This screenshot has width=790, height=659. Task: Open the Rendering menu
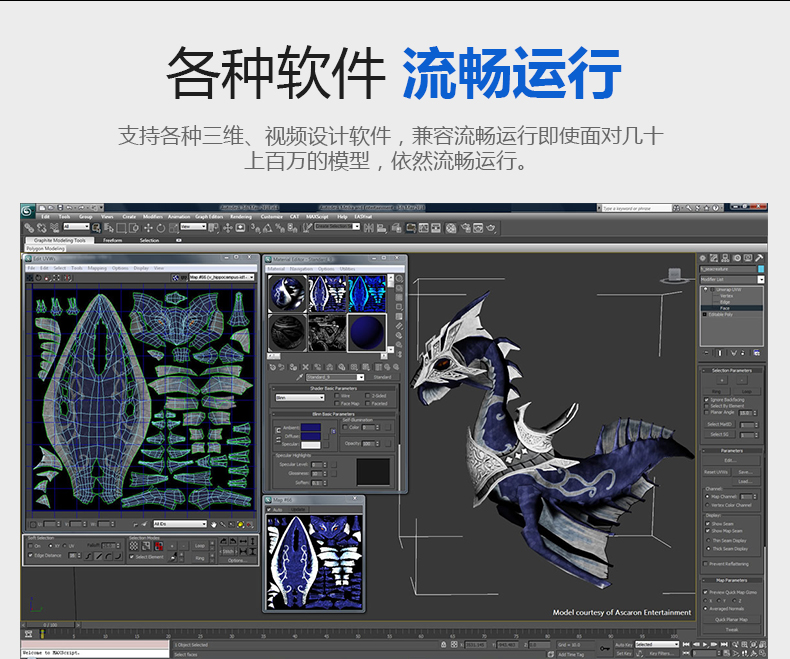click(x=241, y=217)
